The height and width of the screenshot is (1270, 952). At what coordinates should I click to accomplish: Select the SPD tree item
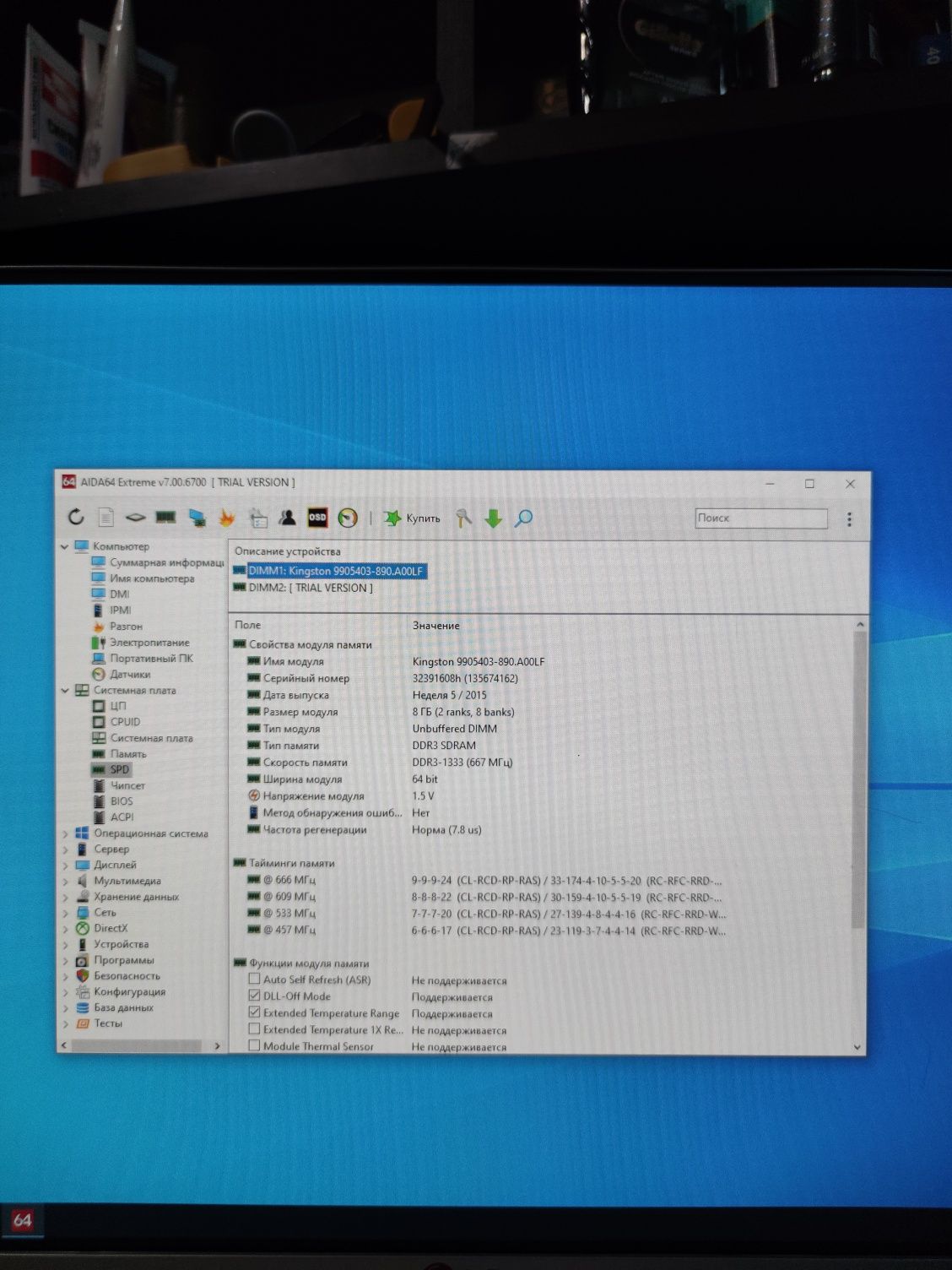[120, 769]
